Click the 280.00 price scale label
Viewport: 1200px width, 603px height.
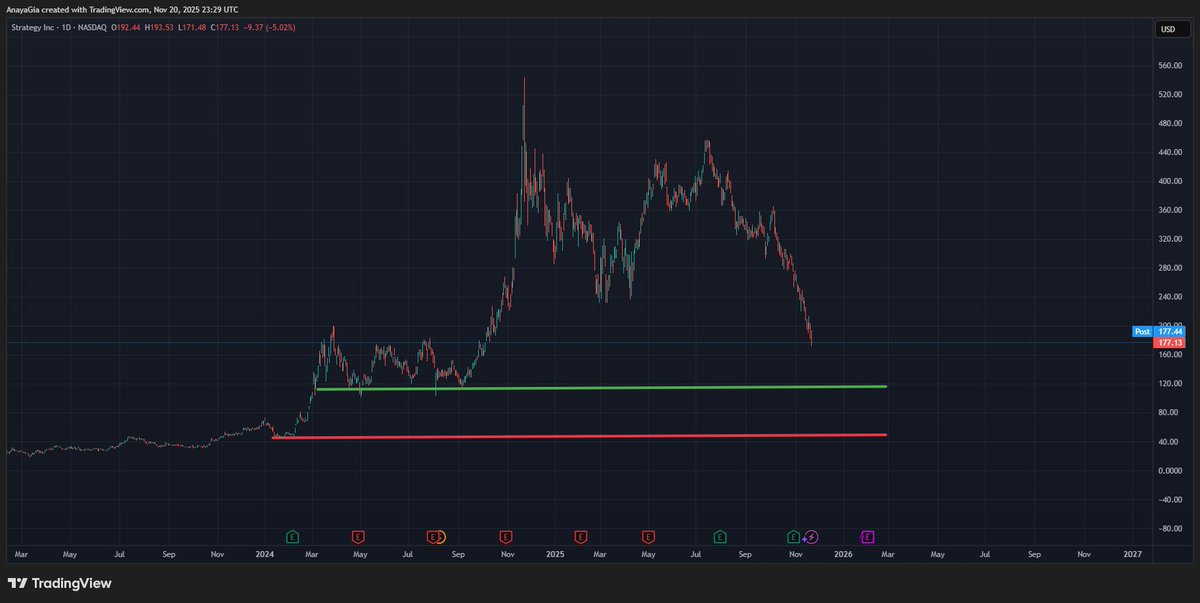point(1168,268)
